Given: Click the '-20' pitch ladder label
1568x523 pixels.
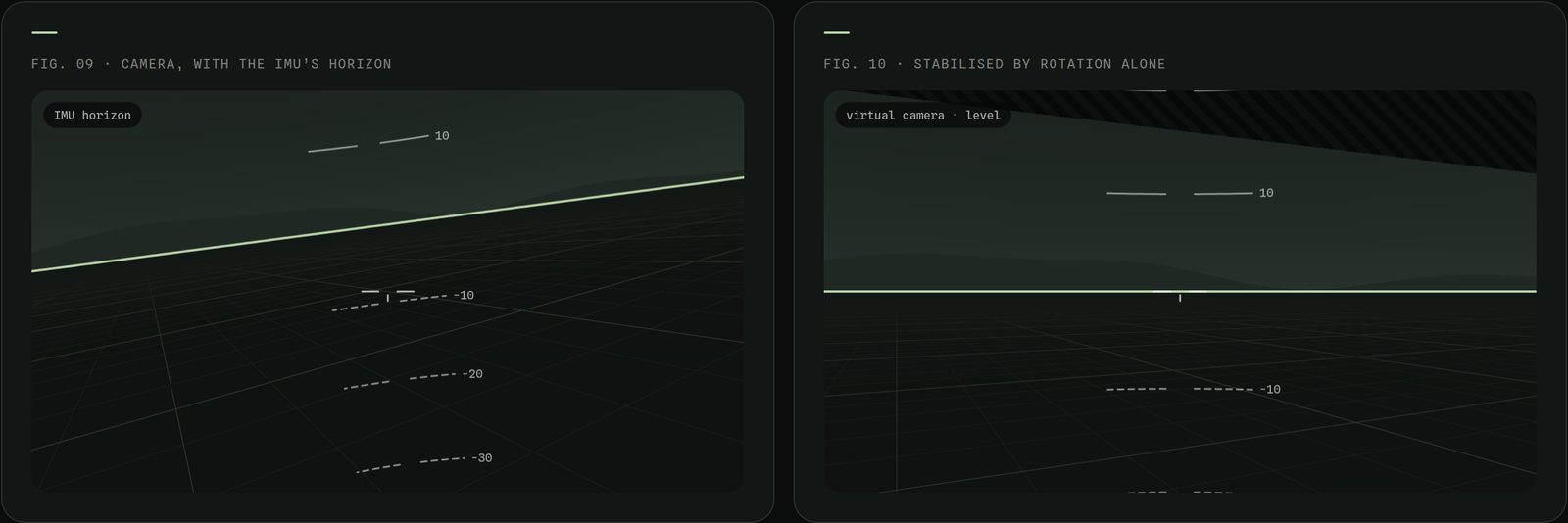Looking at the screenshot, I should point(472,374).
